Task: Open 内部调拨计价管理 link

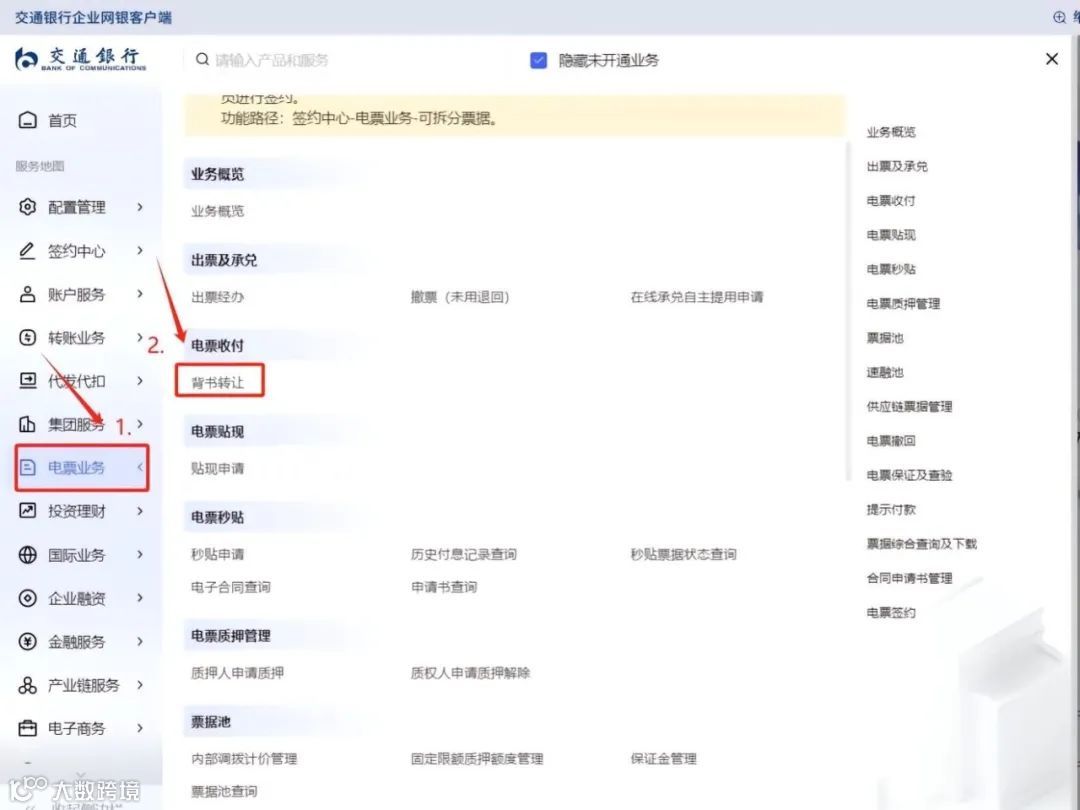Action: [244, 758]
